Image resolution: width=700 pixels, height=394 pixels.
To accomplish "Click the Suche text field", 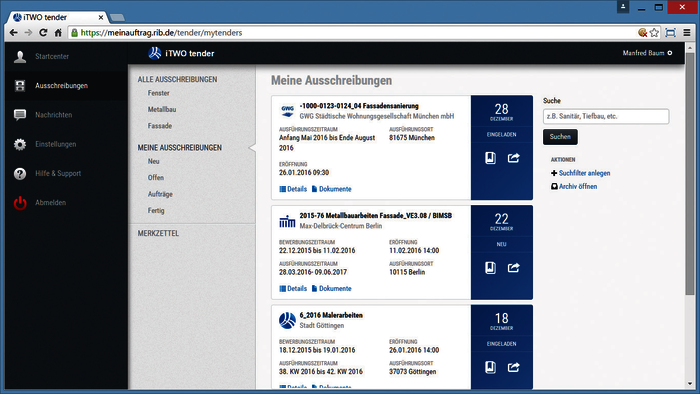I will pyautogui.click(x=606, y=116).
